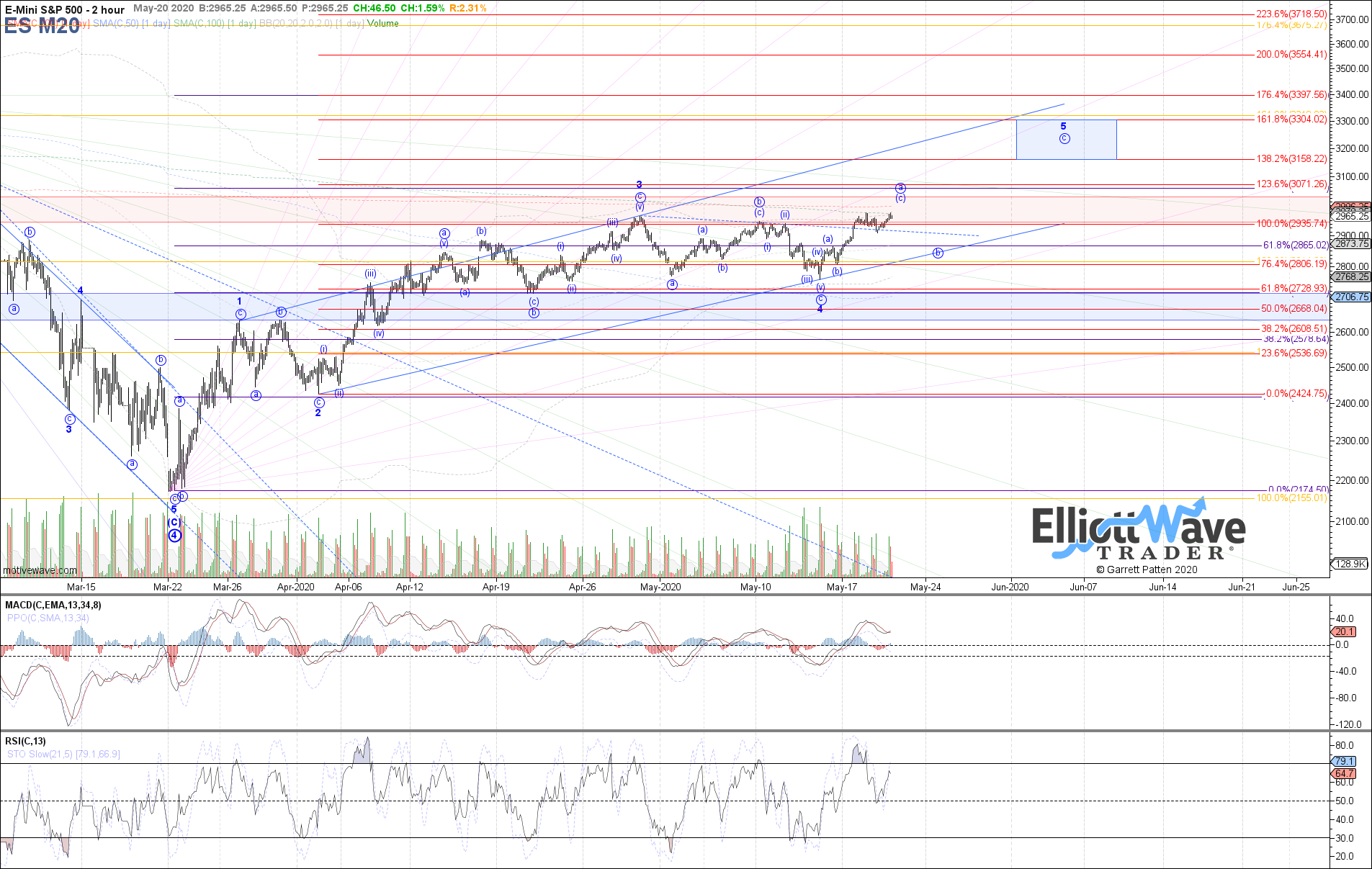Select the SMA(C,50) [1 day] study label
1372x869 pixels.
pos(131,23)
